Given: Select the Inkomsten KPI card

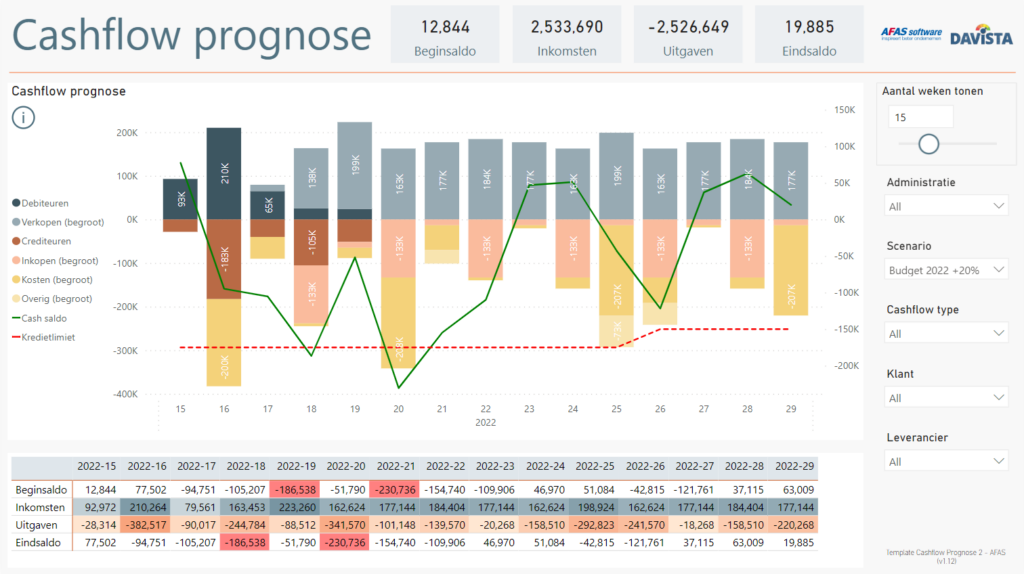Looking at the screenshot, I should click(x=567, y=36).
